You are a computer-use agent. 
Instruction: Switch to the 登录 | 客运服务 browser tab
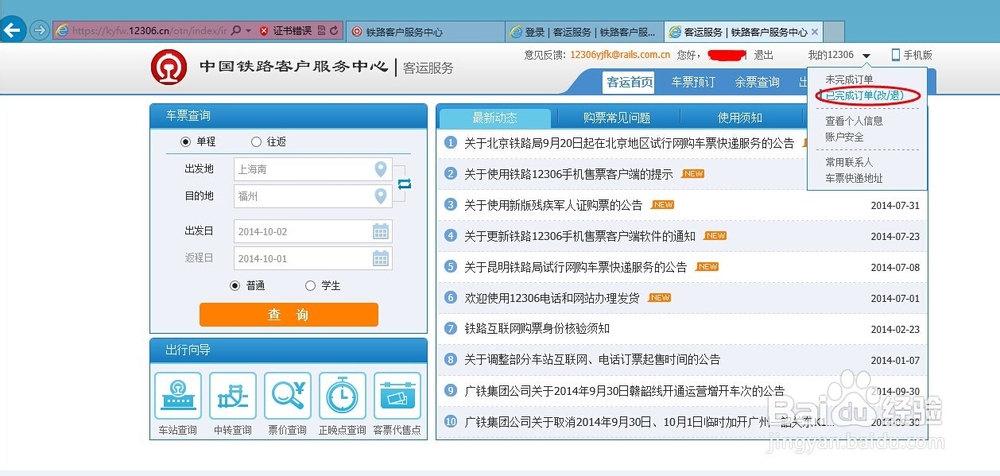click(585, 31)
